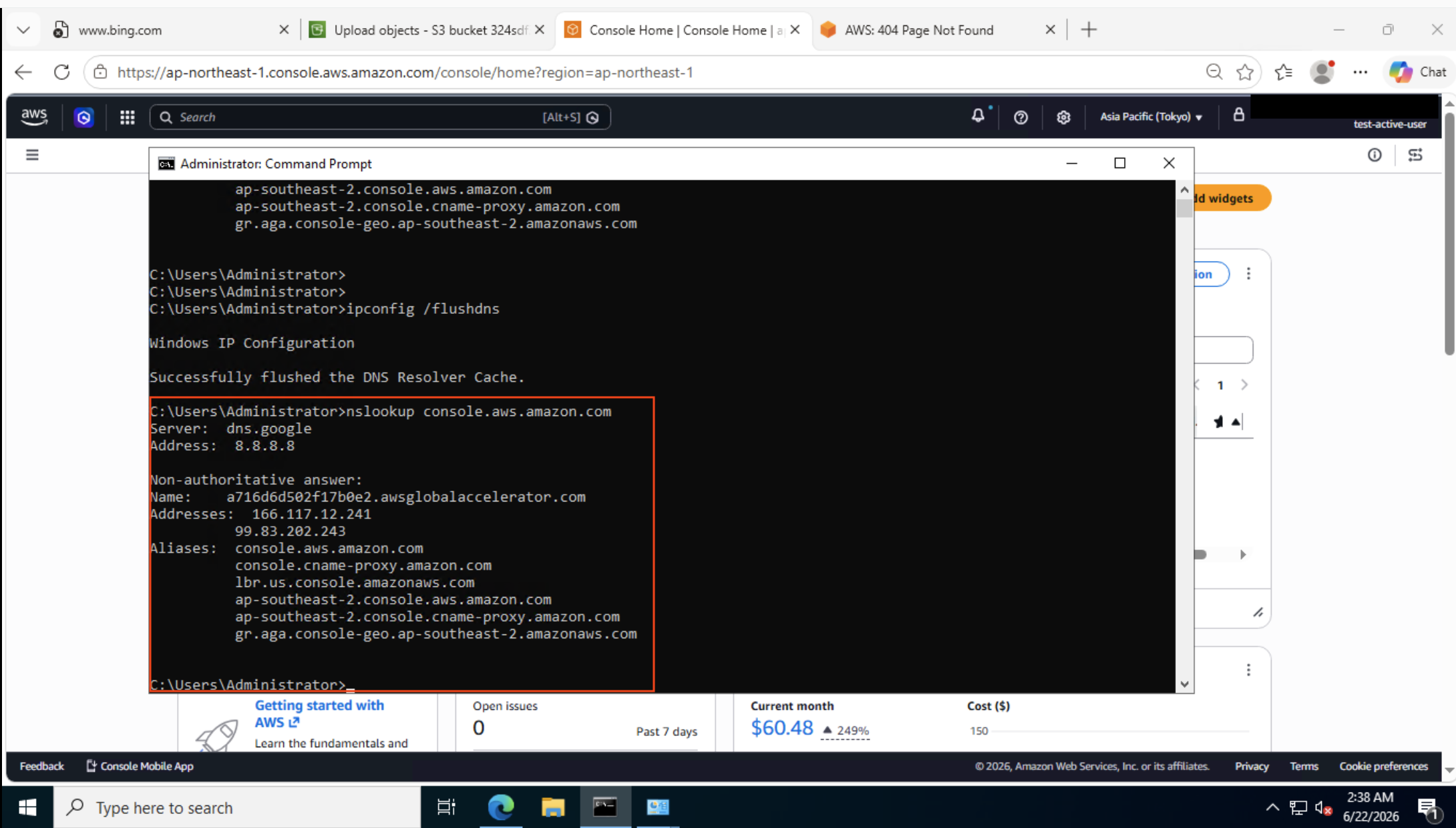Refresh the browser page
This screenshot has width=1456, height=828.
coord(61,72)
